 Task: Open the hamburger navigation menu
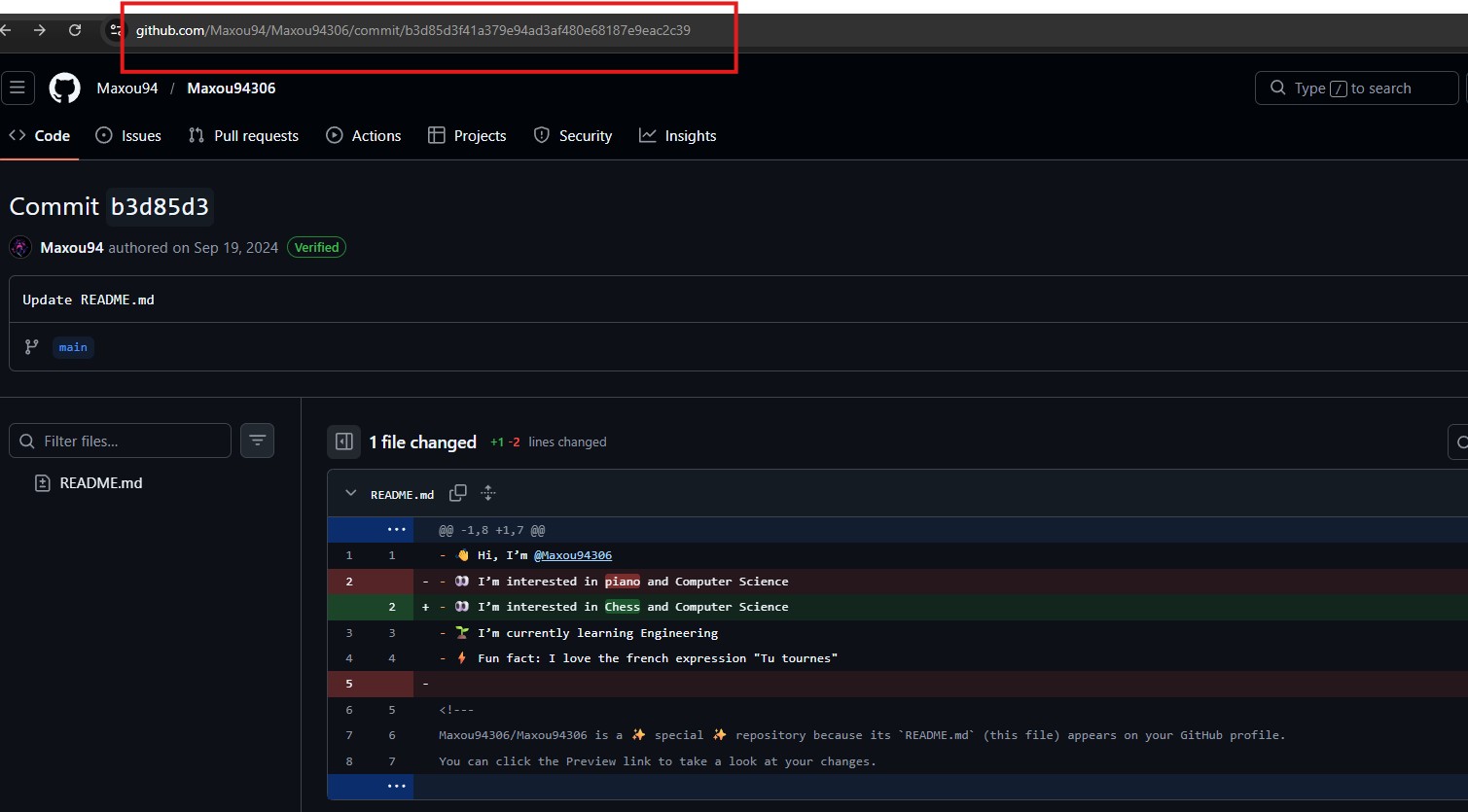(x=18, y=88)
